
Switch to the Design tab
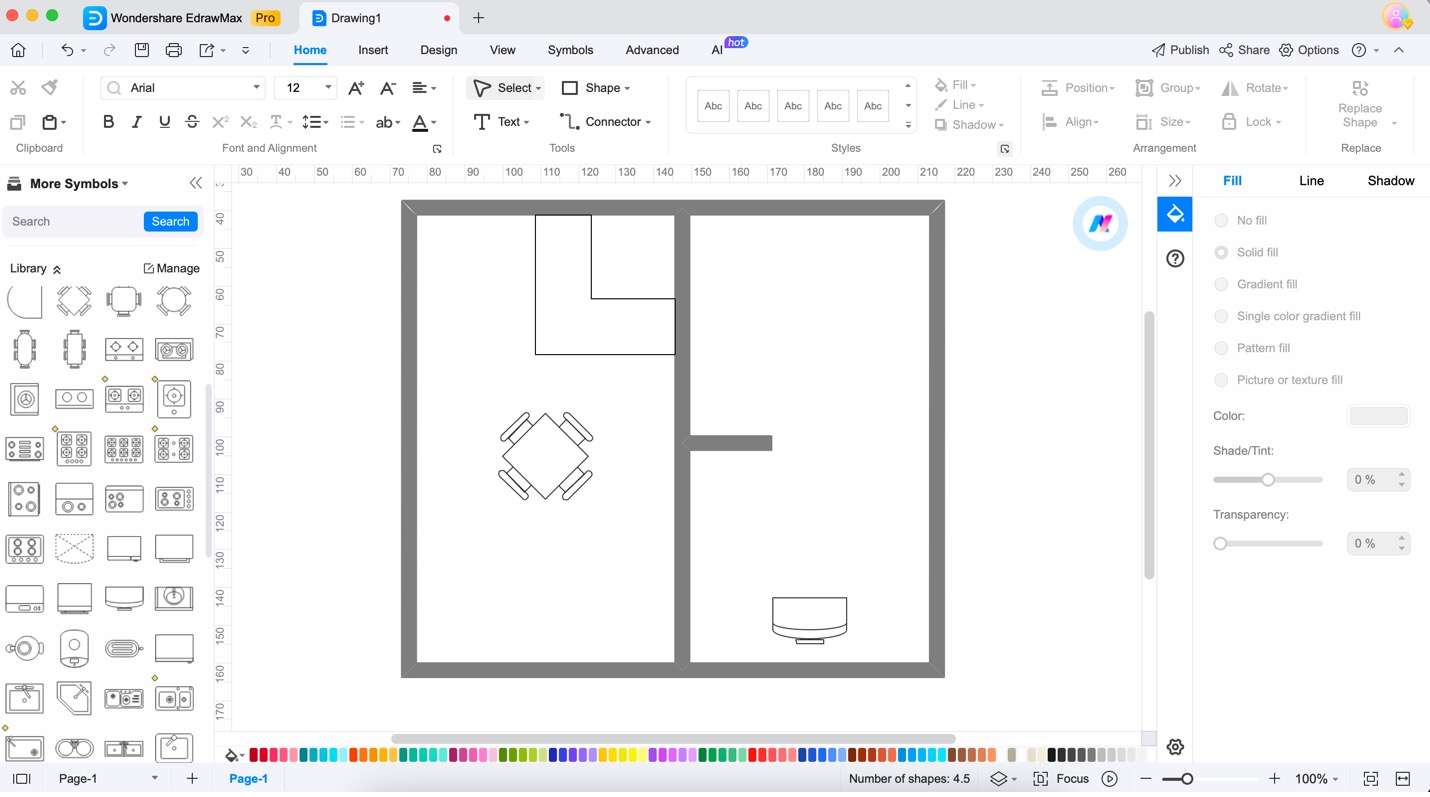pos(438,50)
